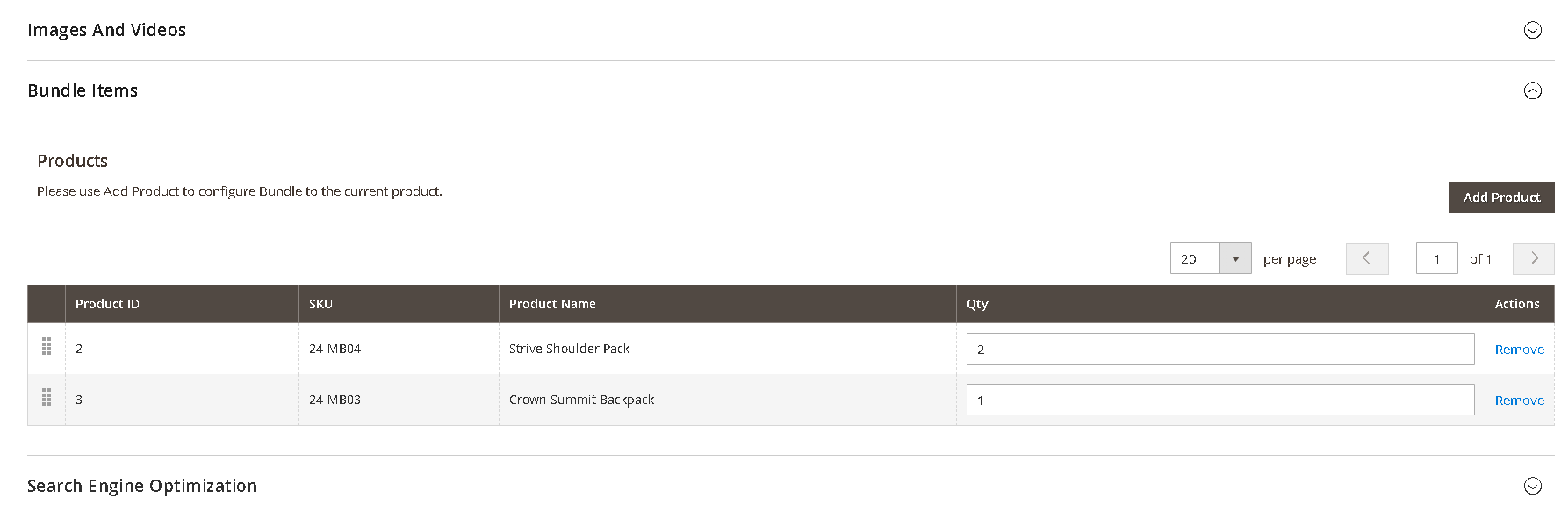This screenshot has height=513, width=1568.
Task: Click drag handle for Strive Shoulder Pack
Action: click(47, 348)
